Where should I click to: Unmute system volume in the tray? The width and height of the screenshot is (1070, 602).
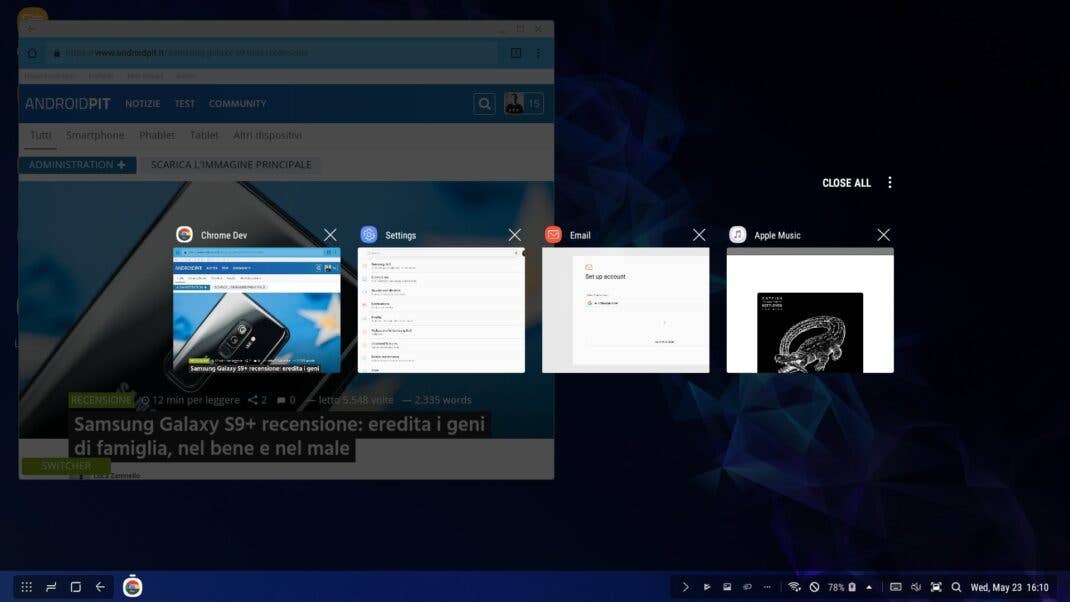[915, 587]
